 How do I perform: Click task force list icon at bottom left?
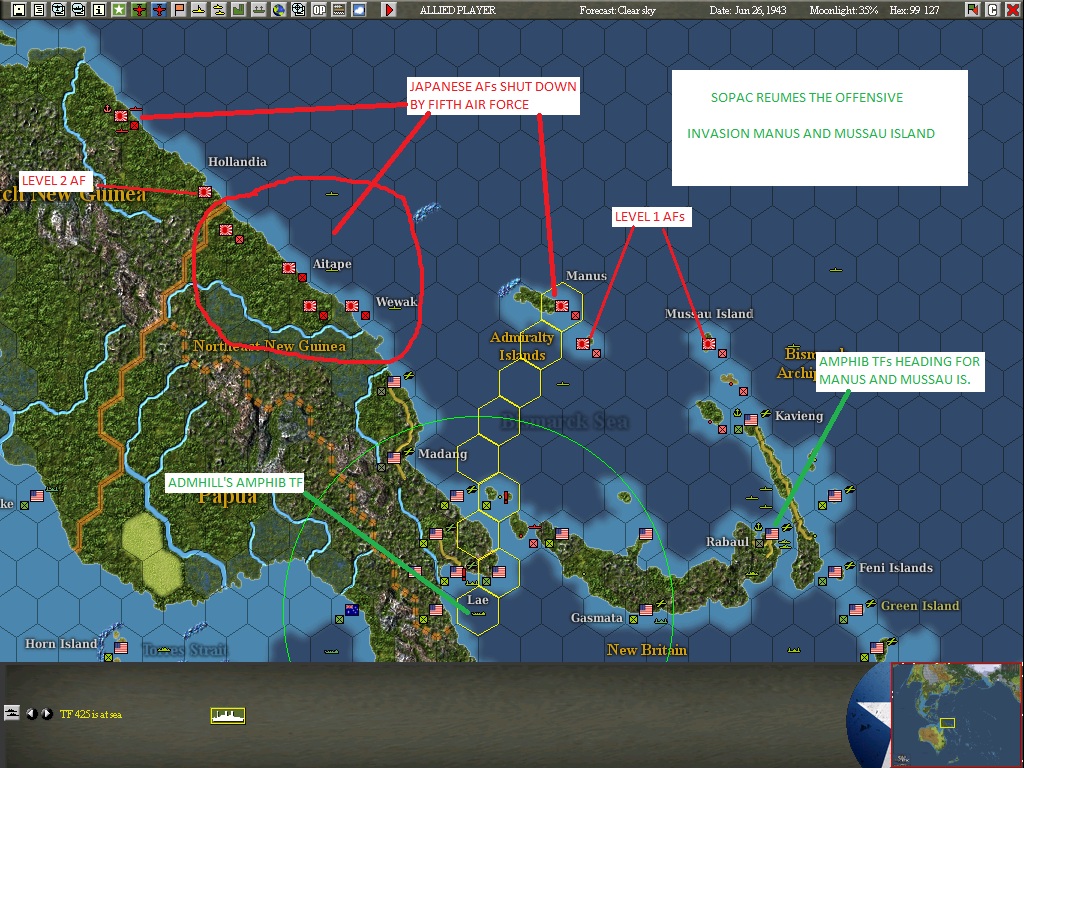point(12,713)
